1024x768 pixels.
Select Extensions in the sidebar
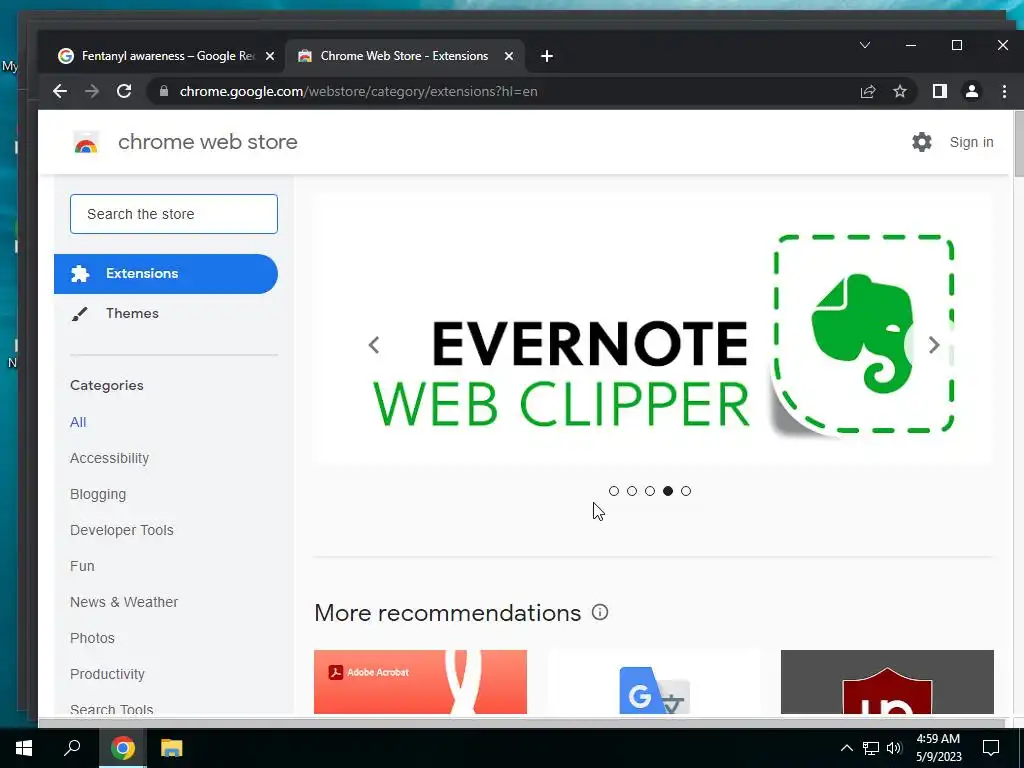pos(166,274)
